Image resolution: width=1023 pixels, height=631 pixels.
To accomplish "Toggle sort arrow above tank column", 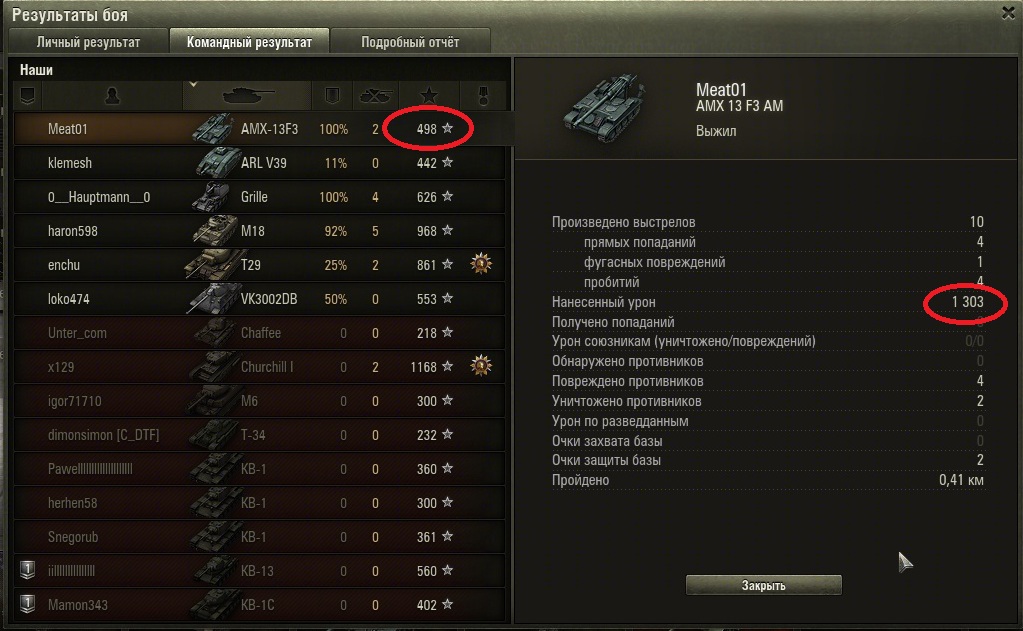I will pyautogui.click(x=193, y=84).
